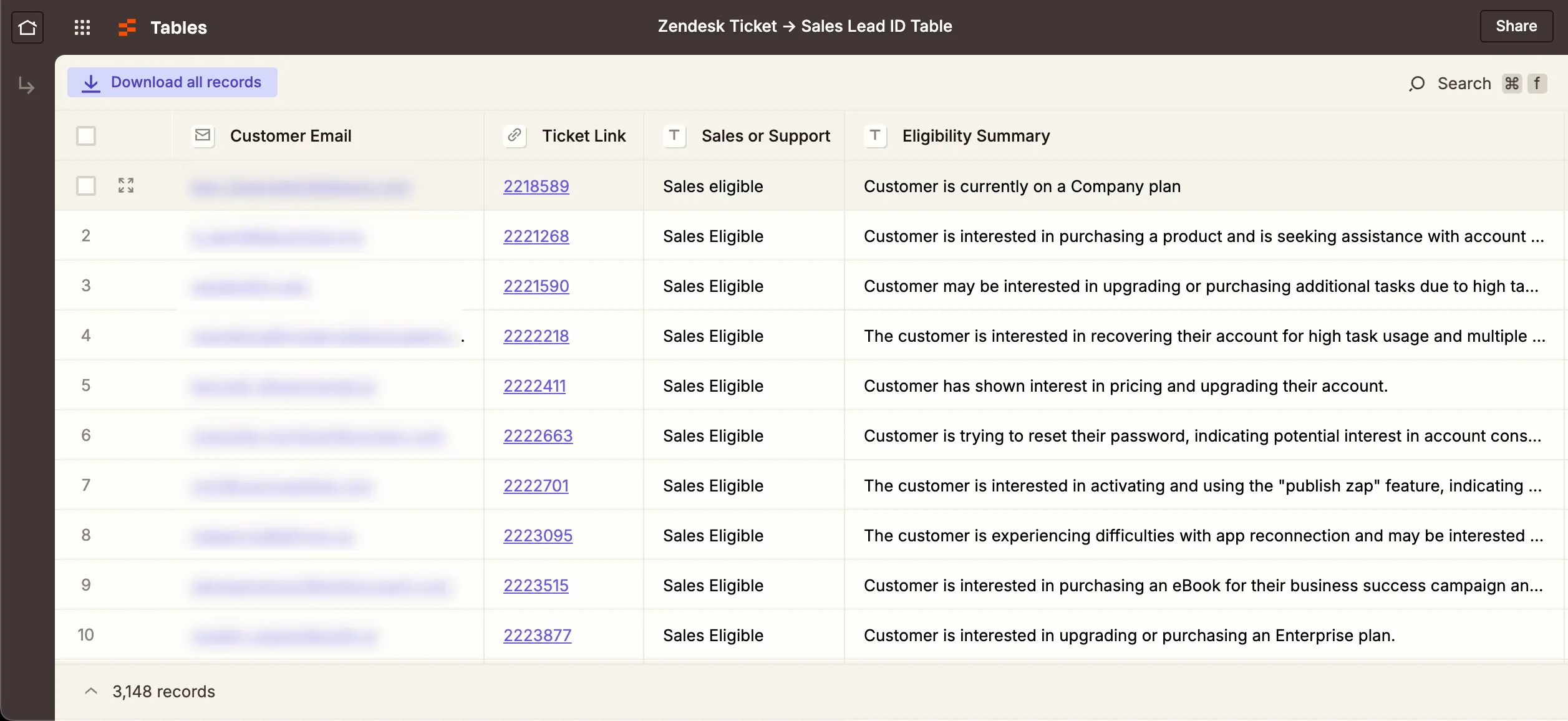1568x721 pixels.
Task: Click the Share button
Action: [1516, 26]
